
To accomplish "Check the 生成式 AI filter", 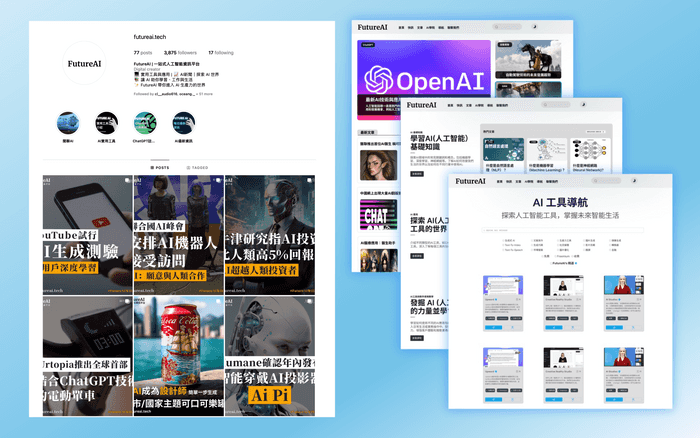I will pos(508,240).
